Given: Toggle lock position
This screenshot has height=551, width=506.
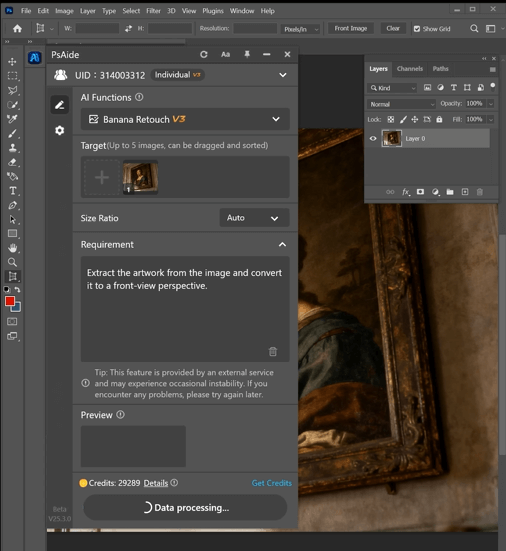Looking at the screenshot, I should pyautogui.click(x=415, y=119).
